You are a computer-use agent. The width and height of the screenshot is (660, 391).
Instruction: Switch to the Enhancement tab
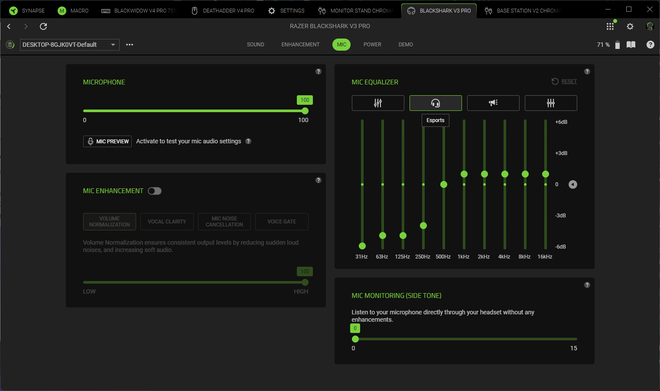pyautogui.click(x=300, y=45)
